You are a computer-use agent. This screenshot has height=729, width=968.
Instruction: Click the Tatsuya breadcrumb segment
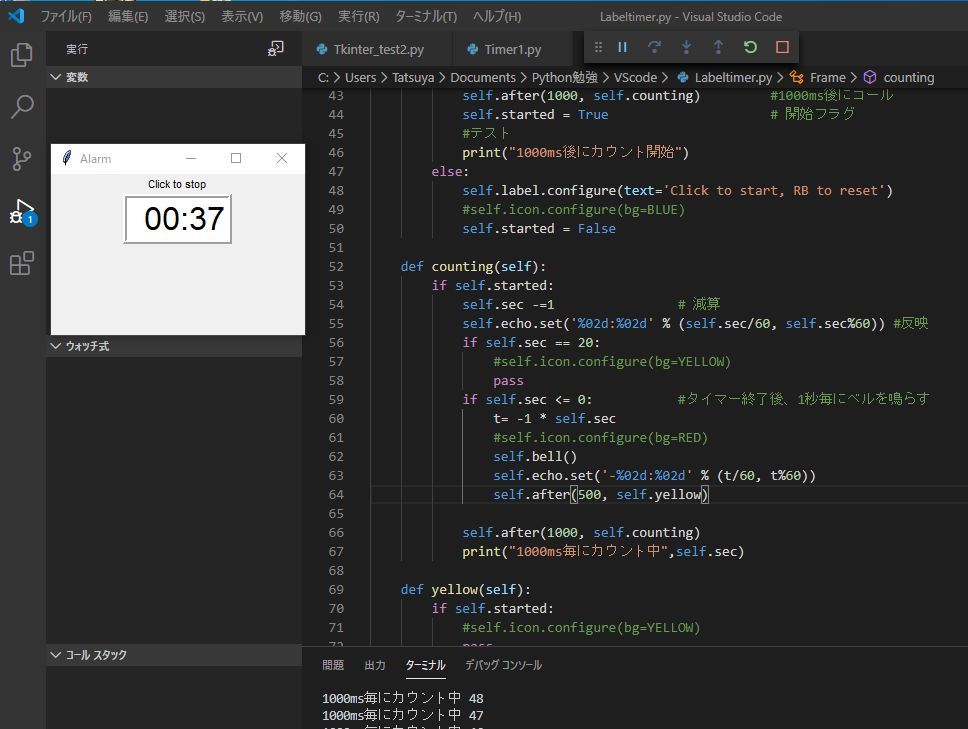413,78
